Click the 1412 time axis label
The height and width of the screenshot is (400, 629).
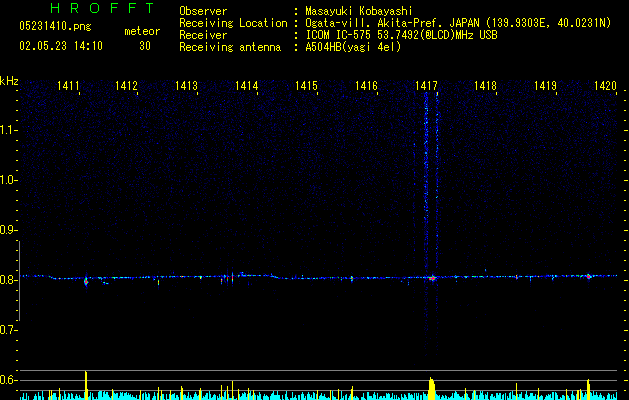[126, 86]
